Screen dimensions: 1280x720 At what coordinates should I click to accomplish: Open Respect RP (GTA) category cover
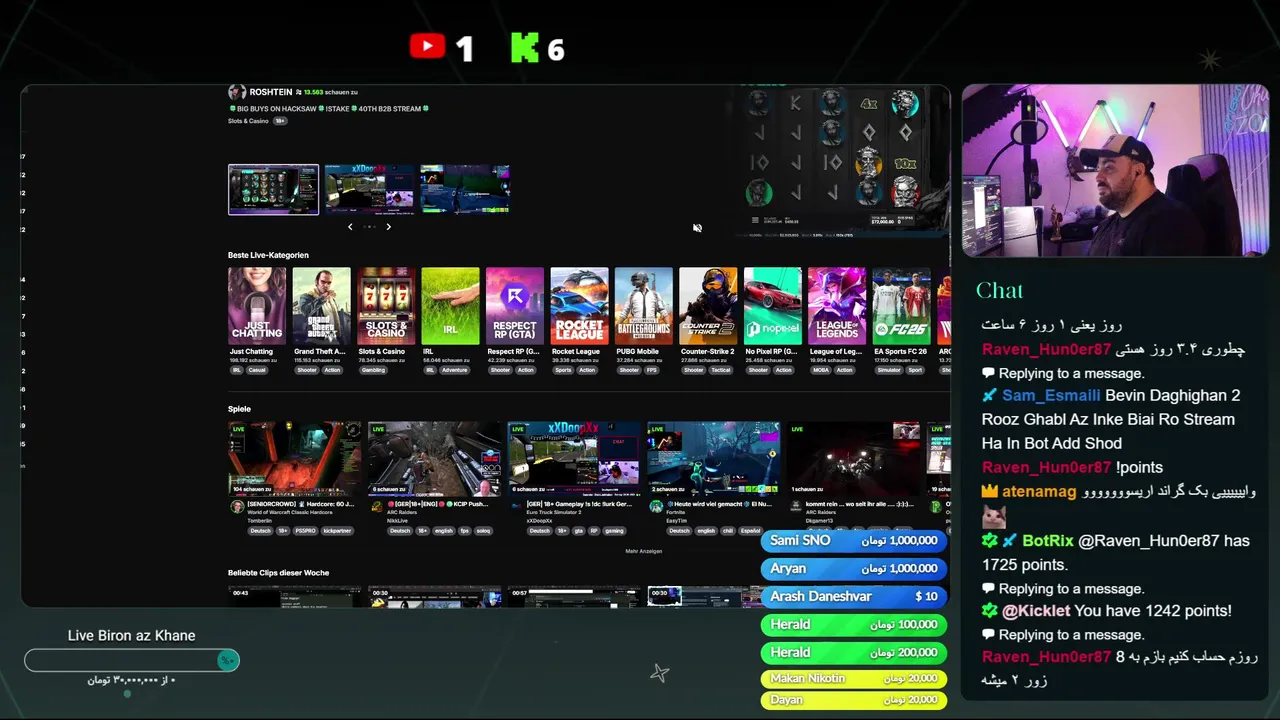[x=515, y=306]
